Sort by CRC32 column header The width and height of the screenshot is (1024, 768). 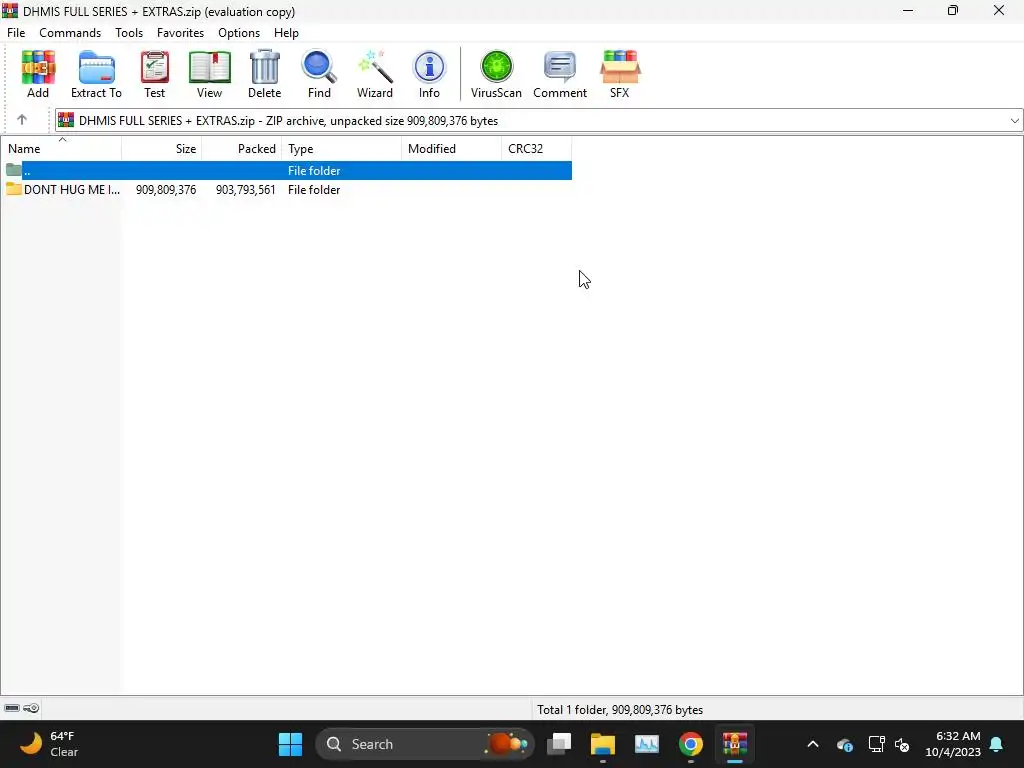(537, 149)
